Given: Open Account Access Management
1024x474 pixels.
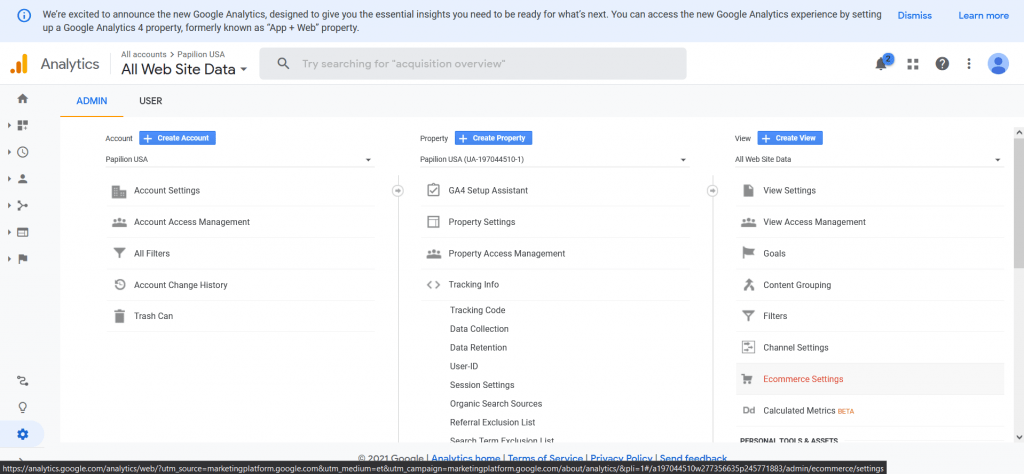Looking at the screenshot, I should pos(192,222).
